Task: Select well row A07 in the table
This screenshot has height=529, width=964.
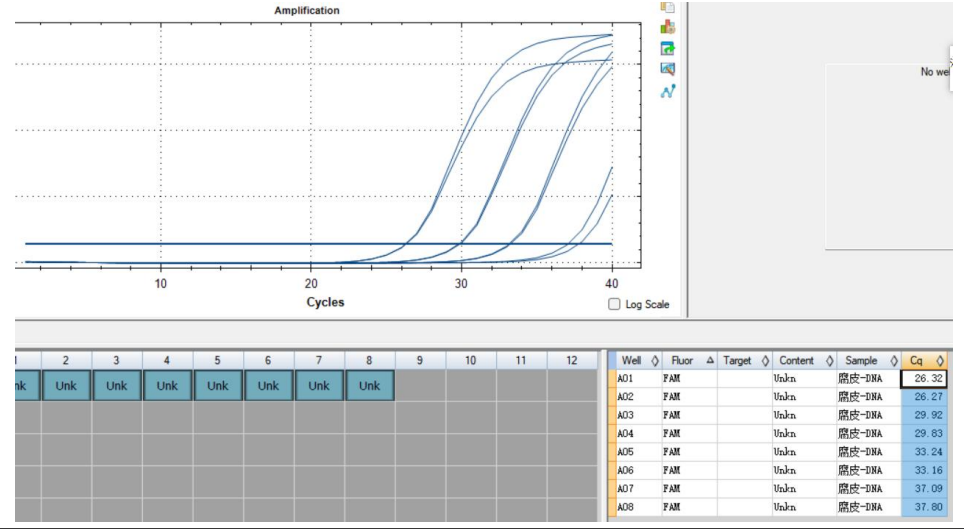Action: (778, 489)
